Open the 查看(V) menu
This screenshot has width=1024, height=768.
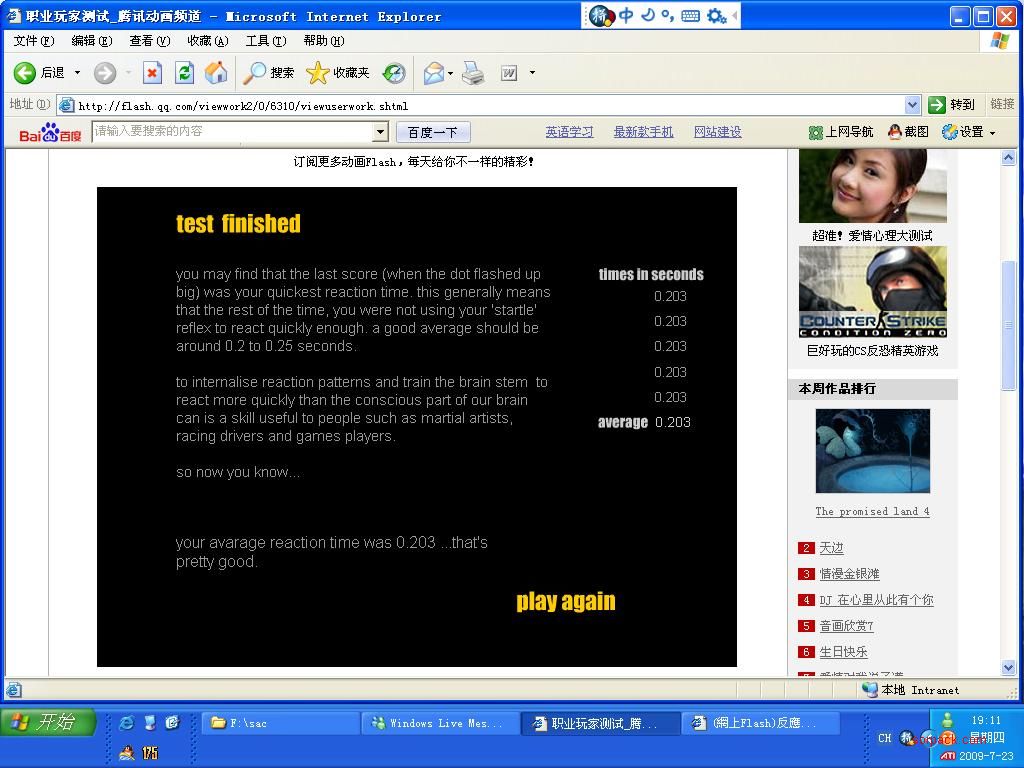point(149,41)
